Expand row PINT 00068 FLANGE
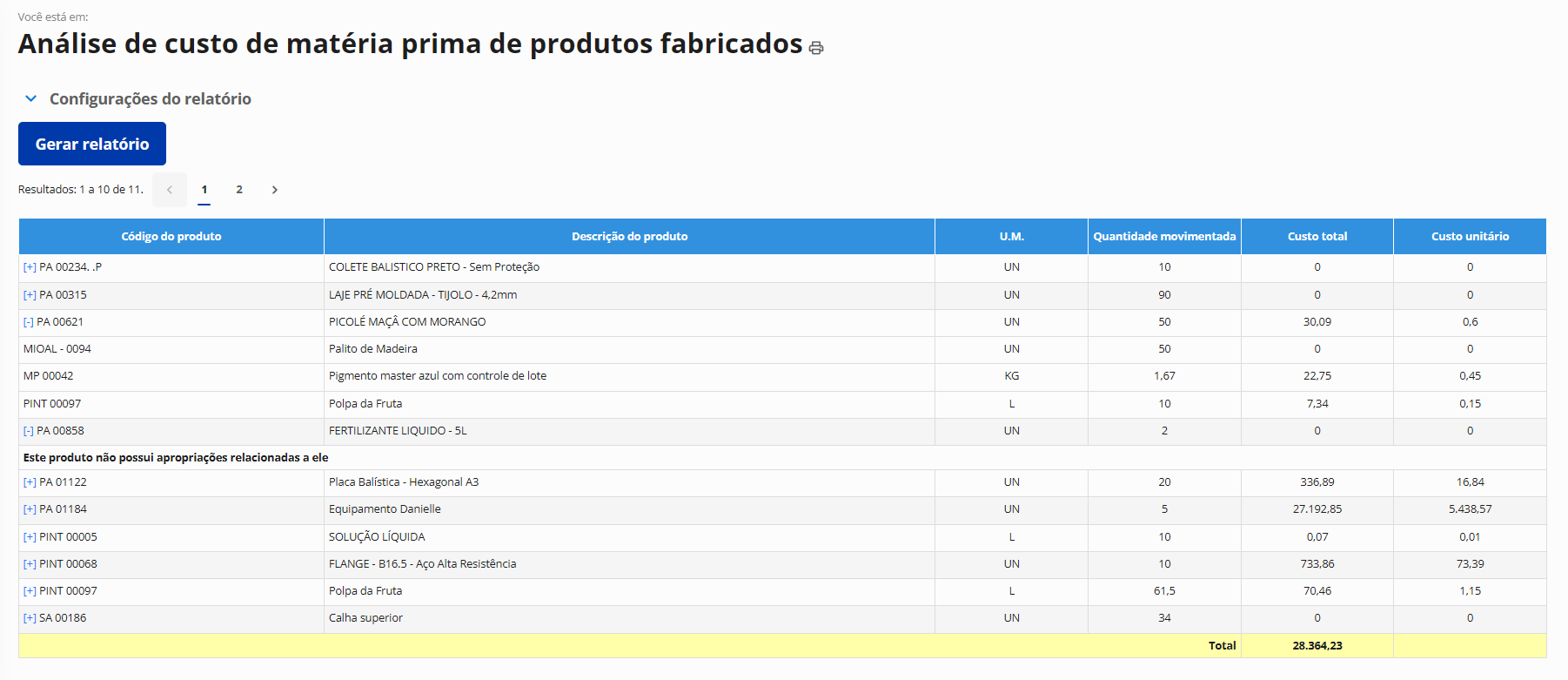The image size is (1568, 680). tap(30, 564)
